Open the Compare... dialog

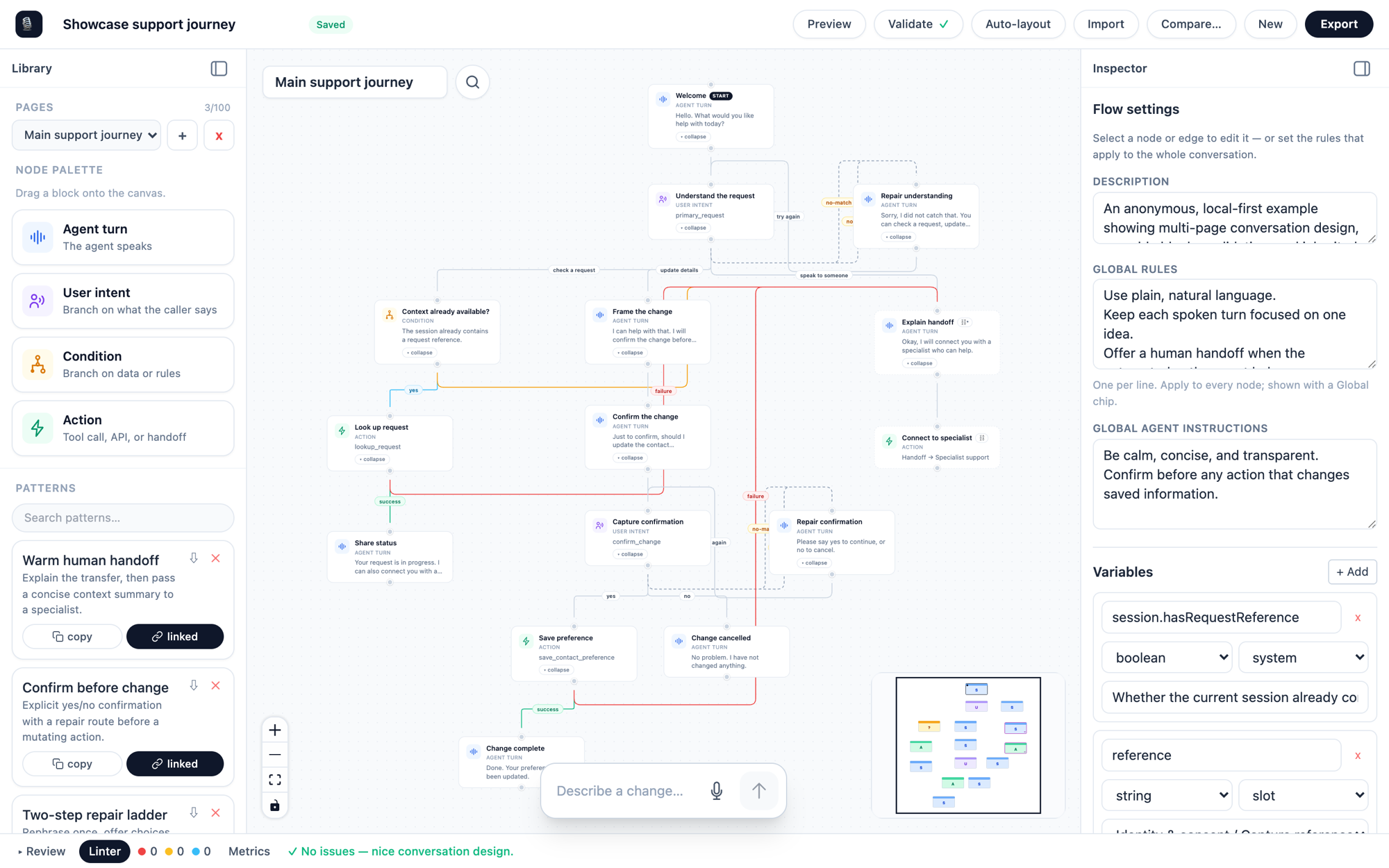point(1191,24)
